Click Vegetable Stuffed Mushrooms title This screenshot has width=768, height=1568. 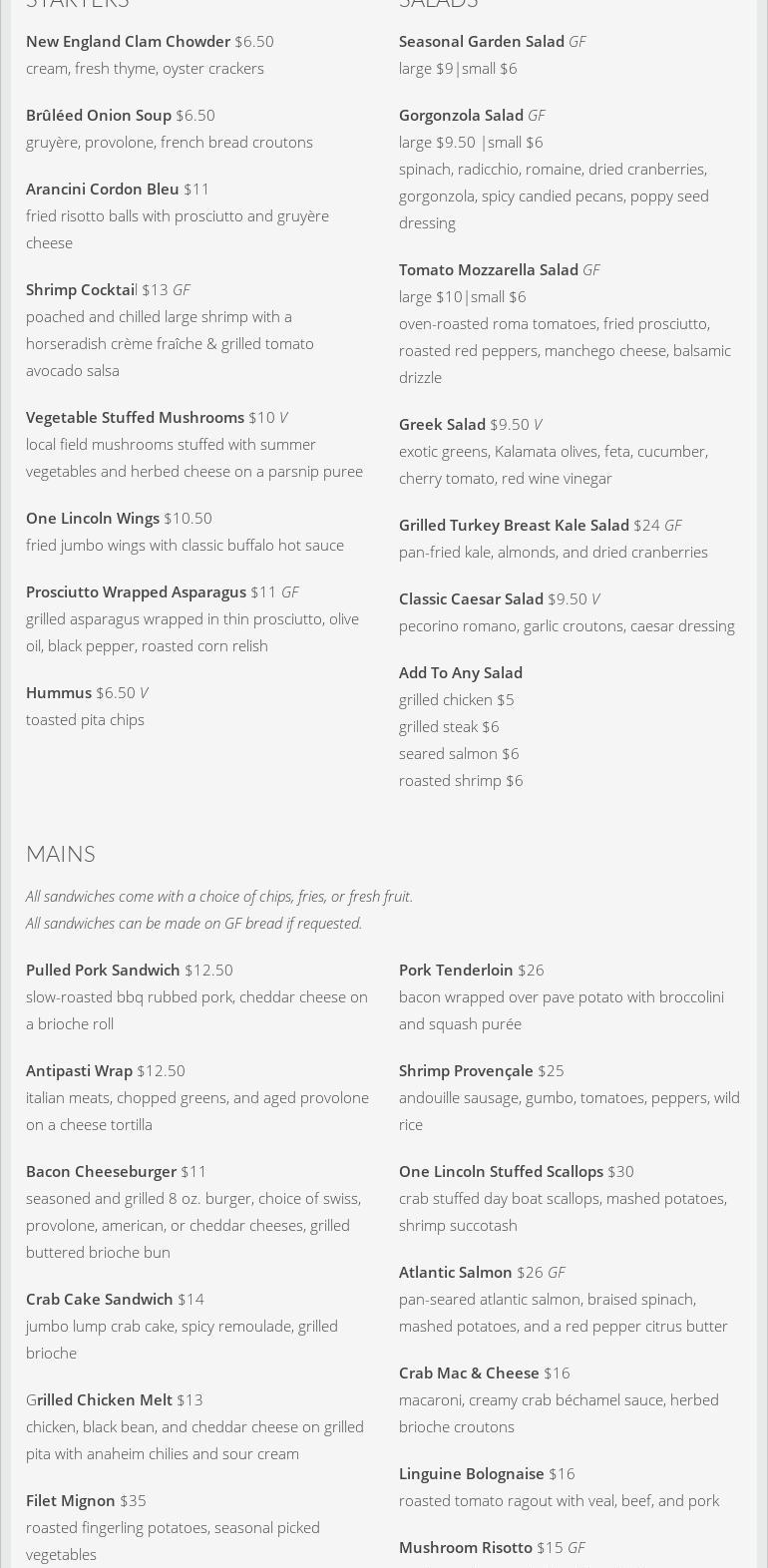pyautogui.click(x=135, y=417)
